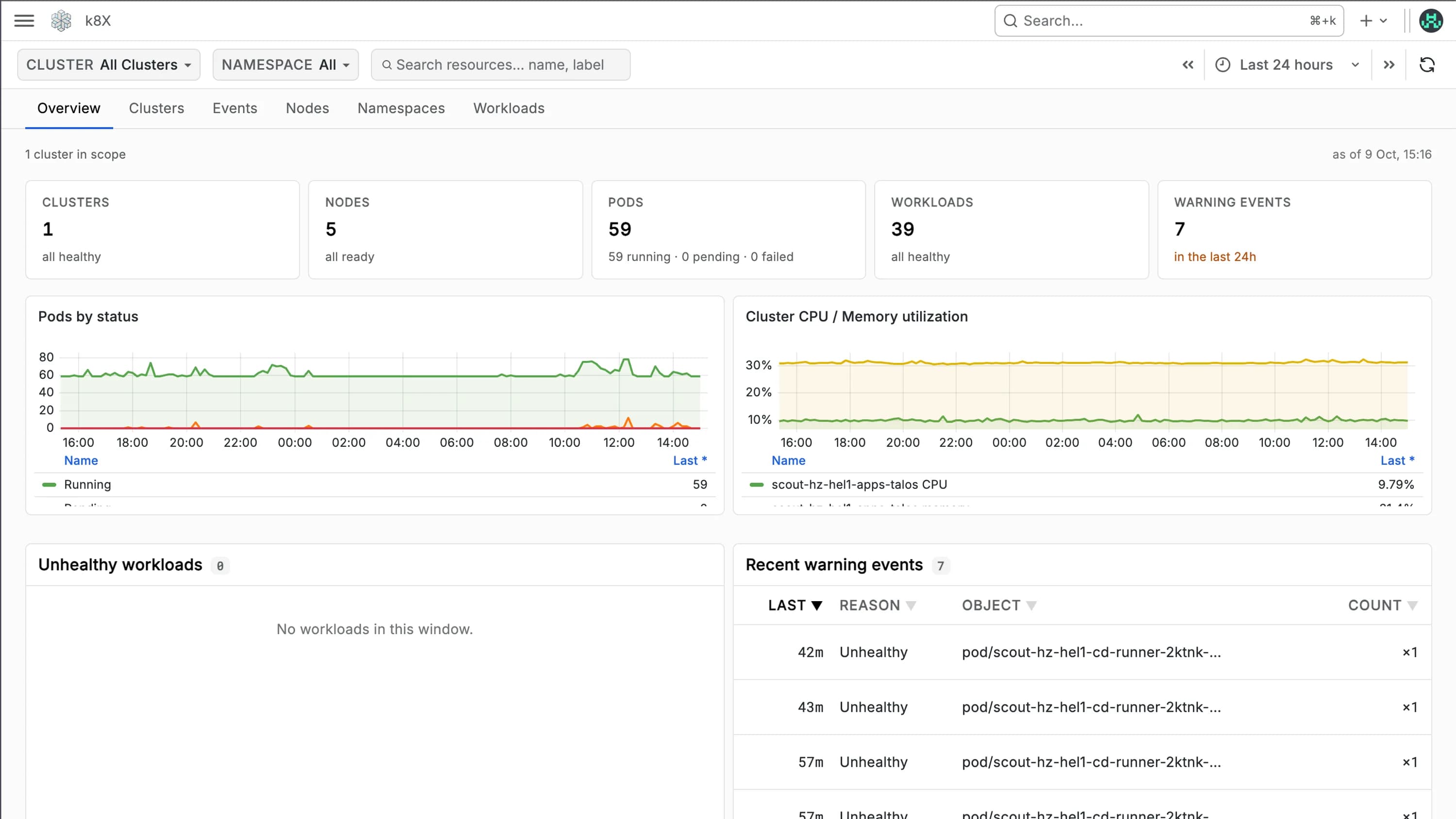Open the Events tab
1456x819 pixels.
click(234, 109)
